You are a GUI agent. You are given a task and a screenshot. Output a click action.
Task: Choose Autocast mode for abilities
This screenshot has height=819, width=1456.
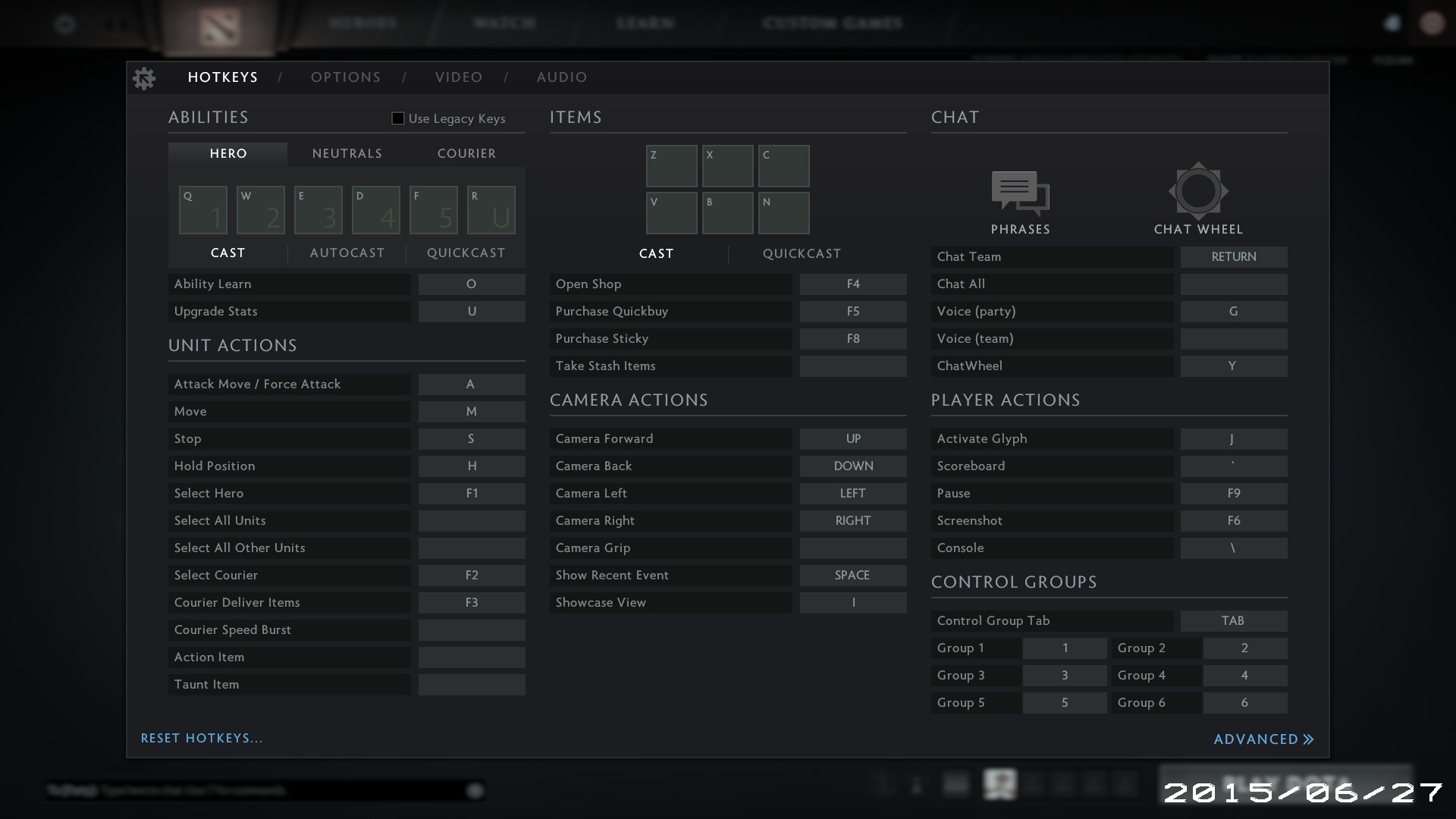[x=347, y=253]
